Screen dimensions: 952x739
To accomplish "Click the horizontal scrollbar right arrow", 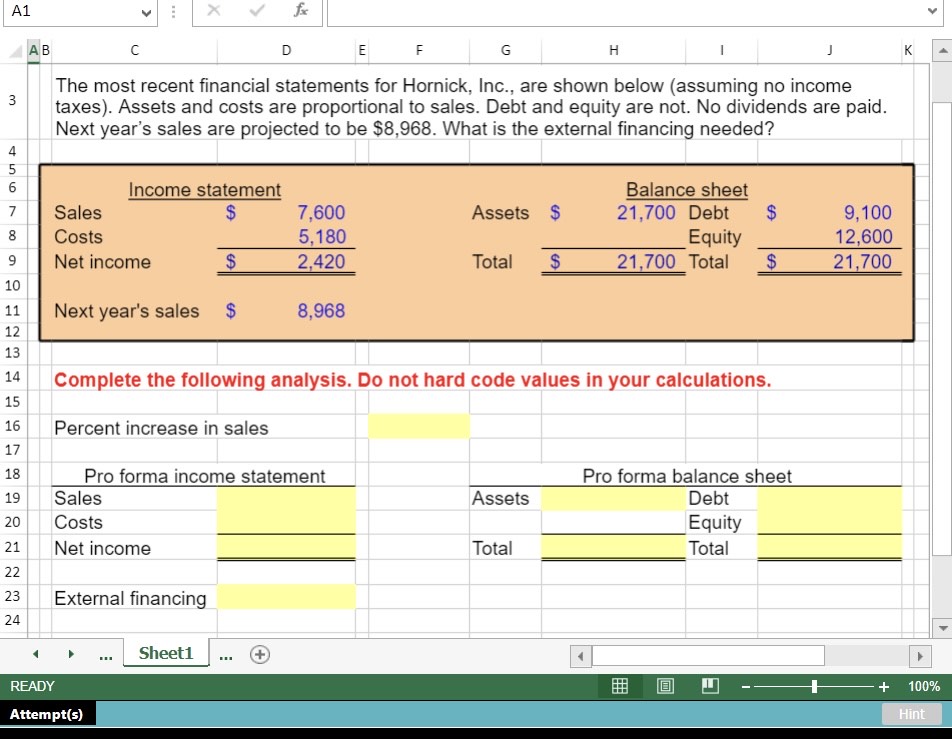I will (x=921, y=655).
